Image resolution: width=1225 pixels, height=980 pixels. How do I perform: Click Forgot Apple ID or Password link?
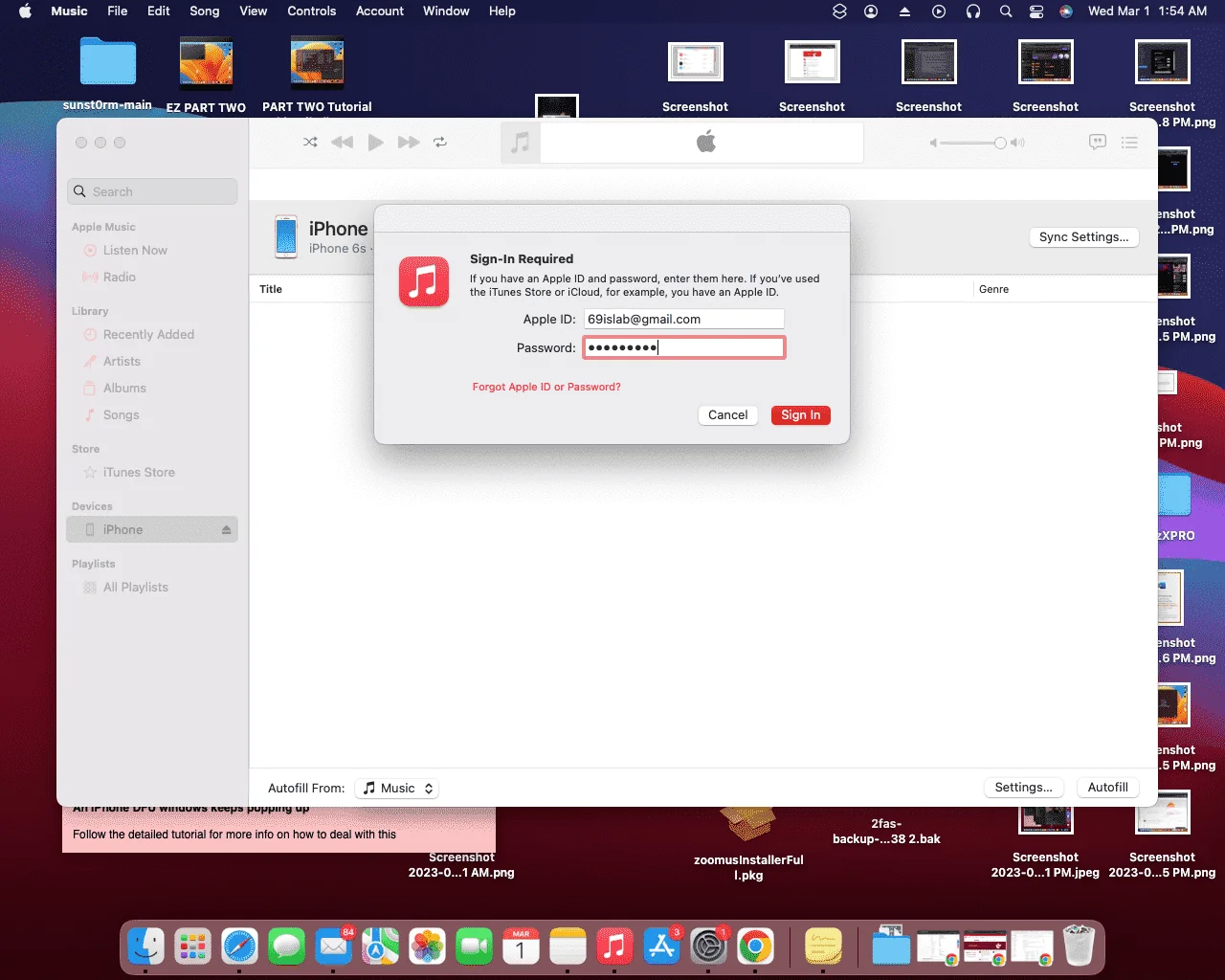point(546,387)
